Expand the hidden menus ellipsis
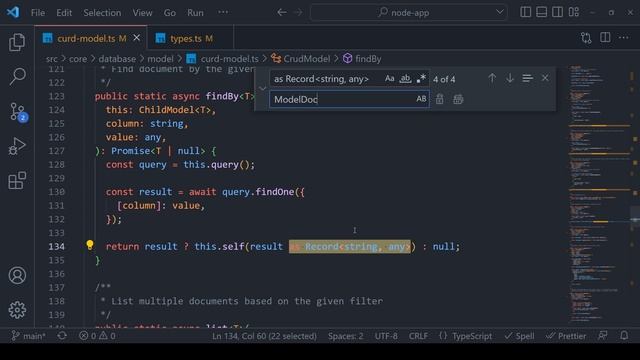 coord(223,12)
